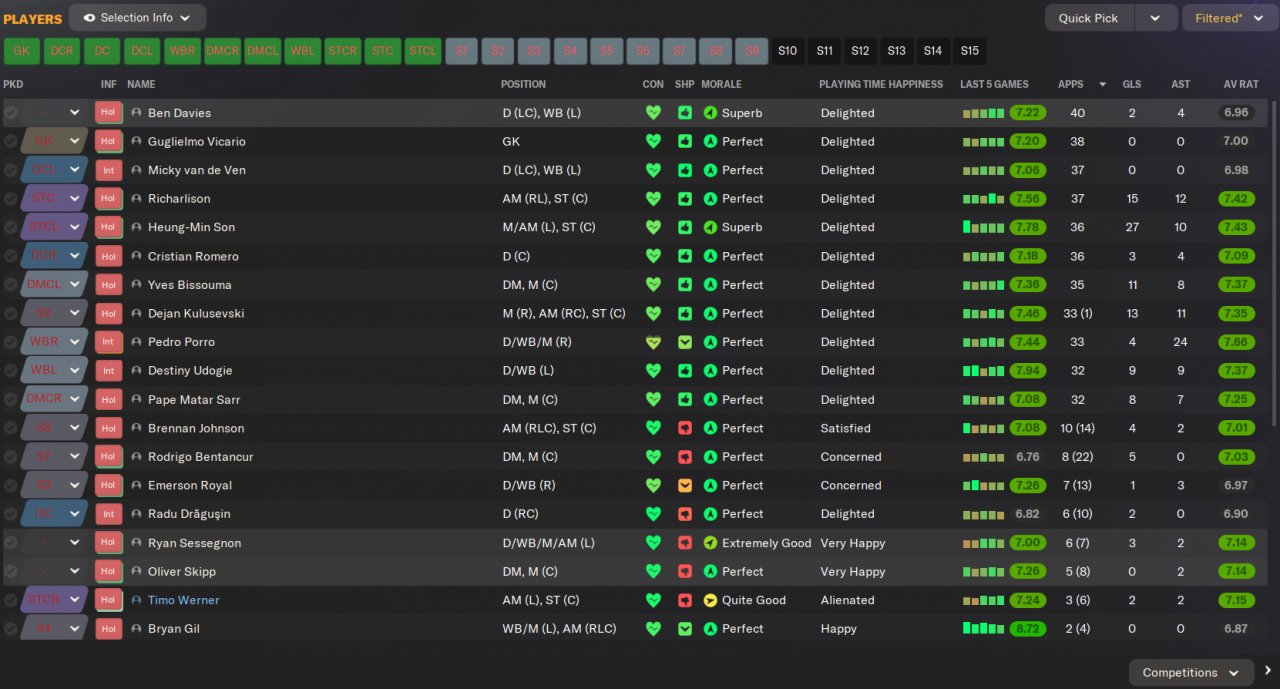This screenshot has width=1280, height=689.
Task: Click the Quick Pick button
Action: point(1089,18)
